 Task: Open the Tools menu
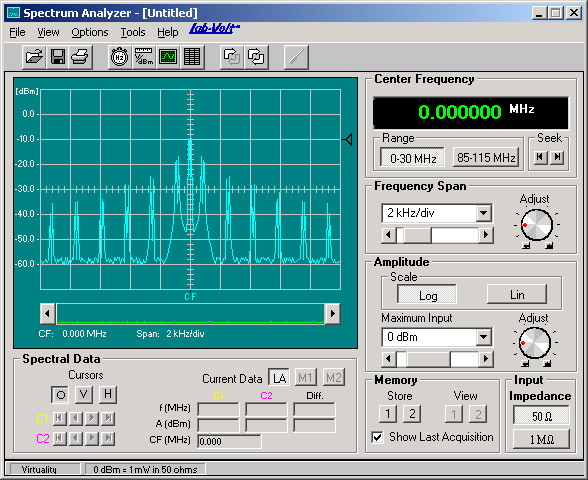click(133, 32)
